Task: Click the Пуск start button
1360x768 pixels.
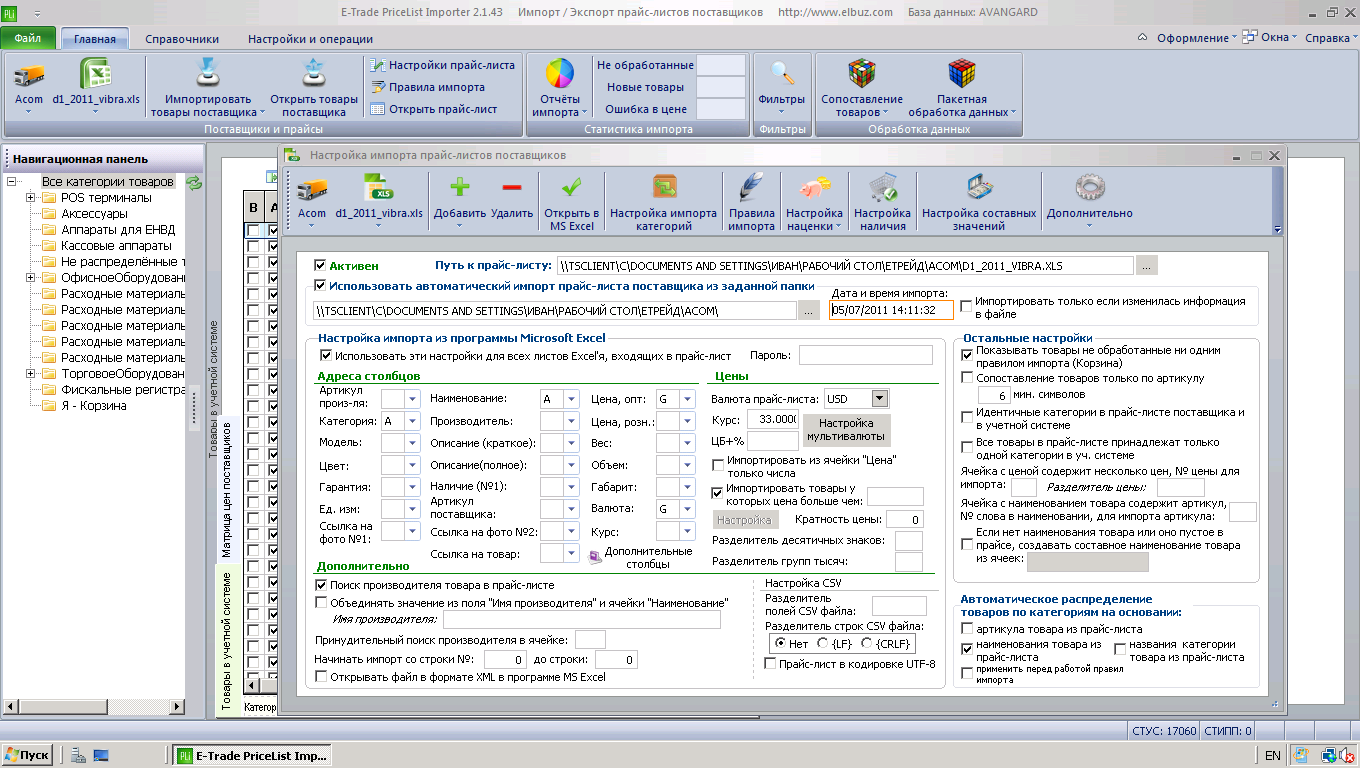Action: point(27,756)
